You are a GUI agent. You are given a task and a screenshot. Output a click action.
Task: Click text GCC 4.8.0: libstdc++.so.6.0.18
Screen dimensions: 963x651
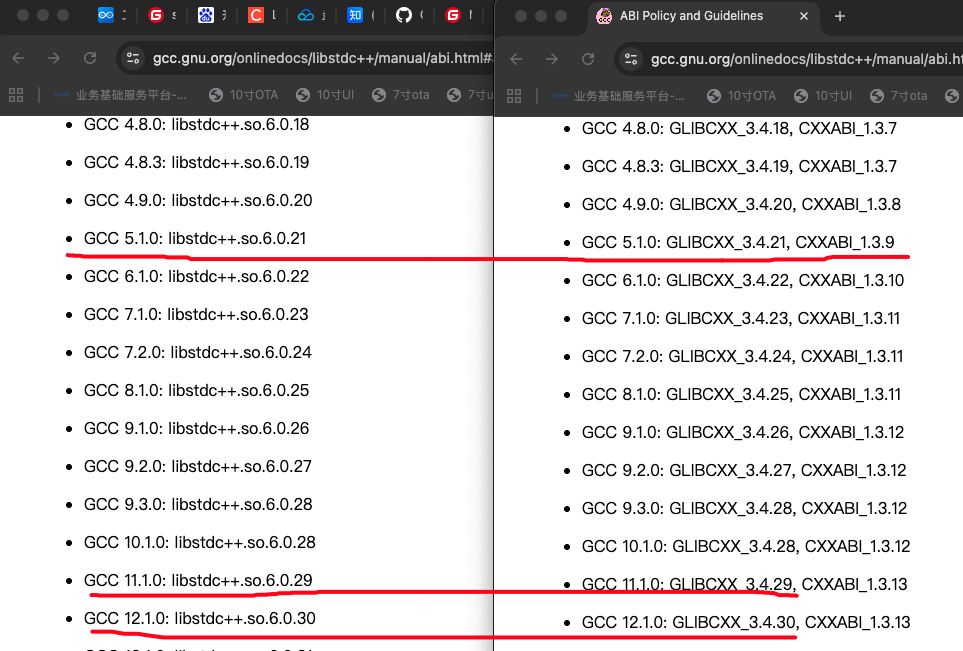197,125
